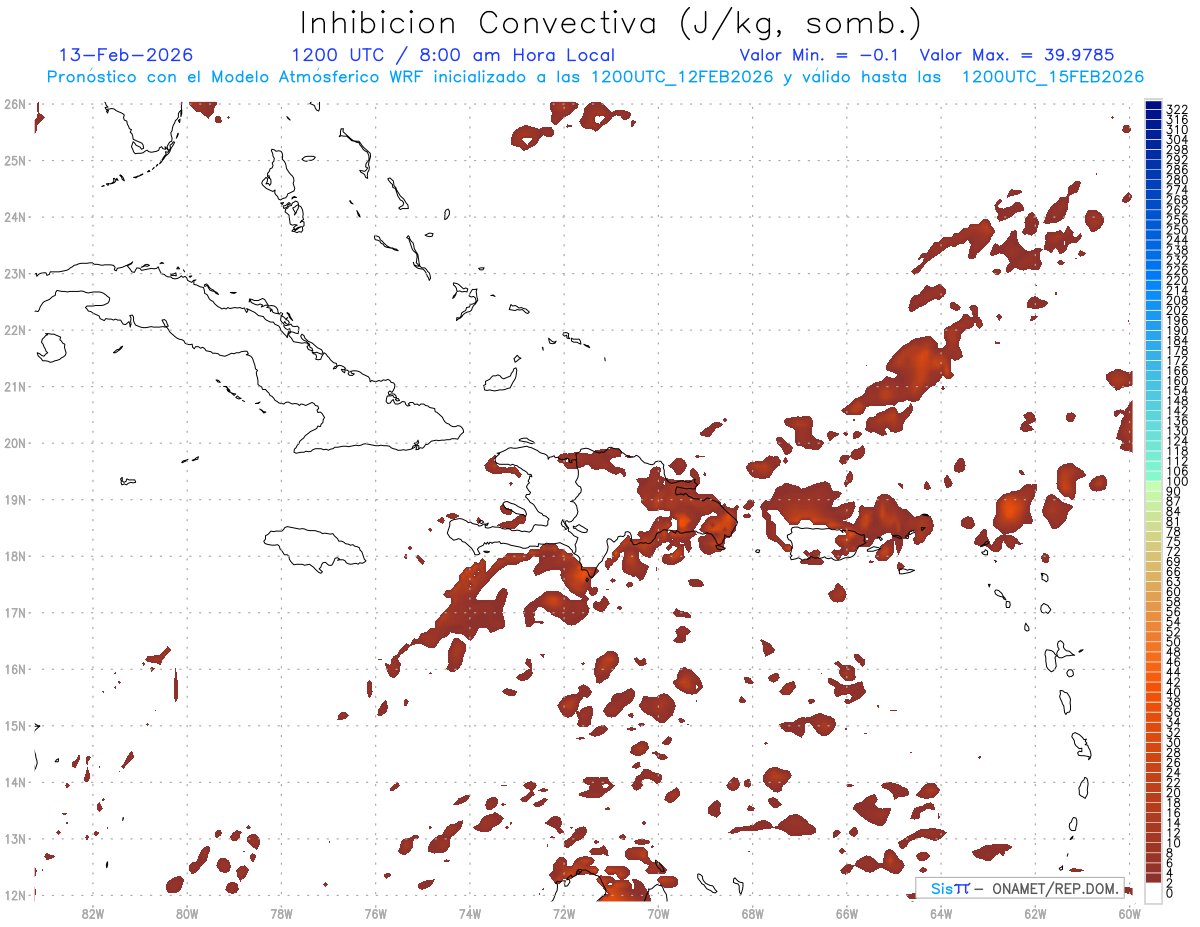This screenshot has width=1200, height=927.
Task: Click the 'ONAMET/REP.DOM.' credit label
Action: [x=1054, y=888]
